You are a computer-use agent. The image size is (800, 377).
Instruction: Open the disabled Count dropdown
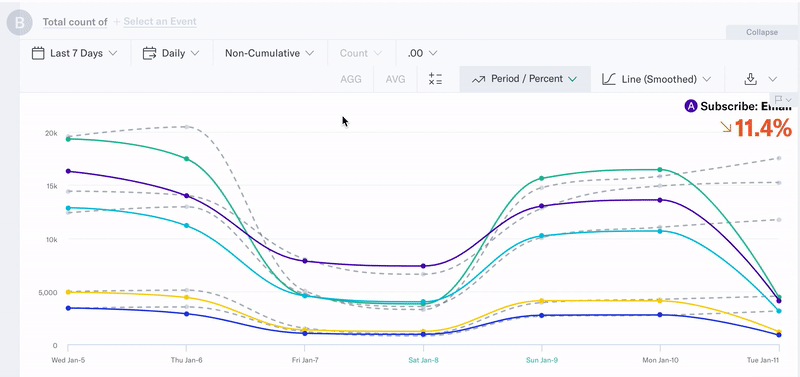361,53
